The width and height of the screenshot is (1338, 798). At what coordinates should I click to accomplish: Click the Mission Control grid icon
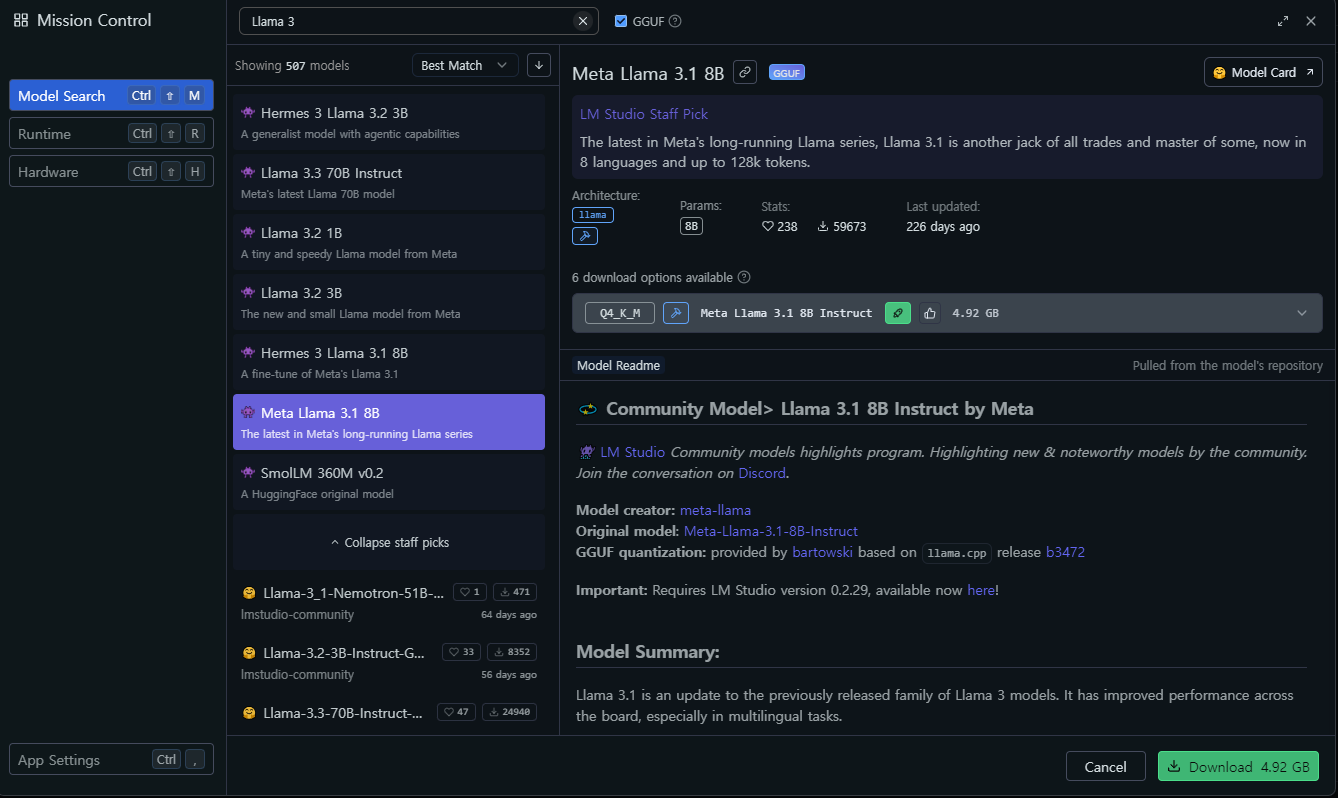[x=21, y=20]
